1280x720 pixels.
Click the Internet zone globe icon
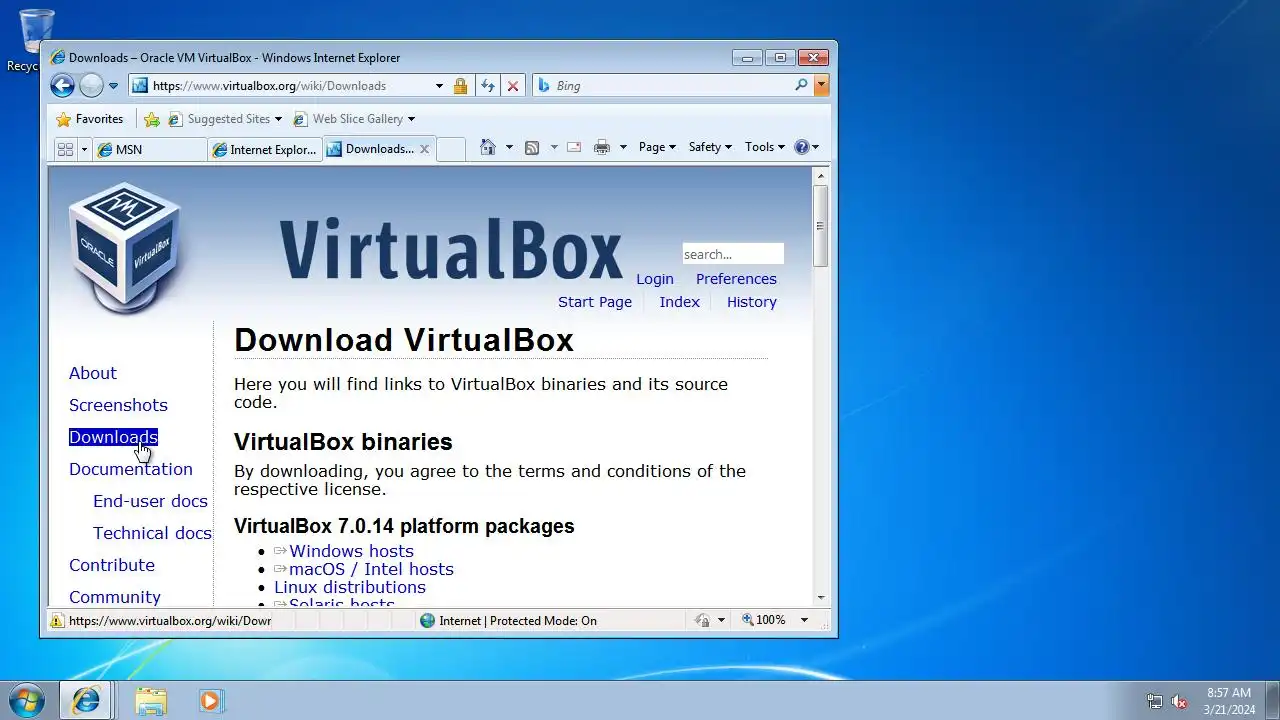pos(428,621)
